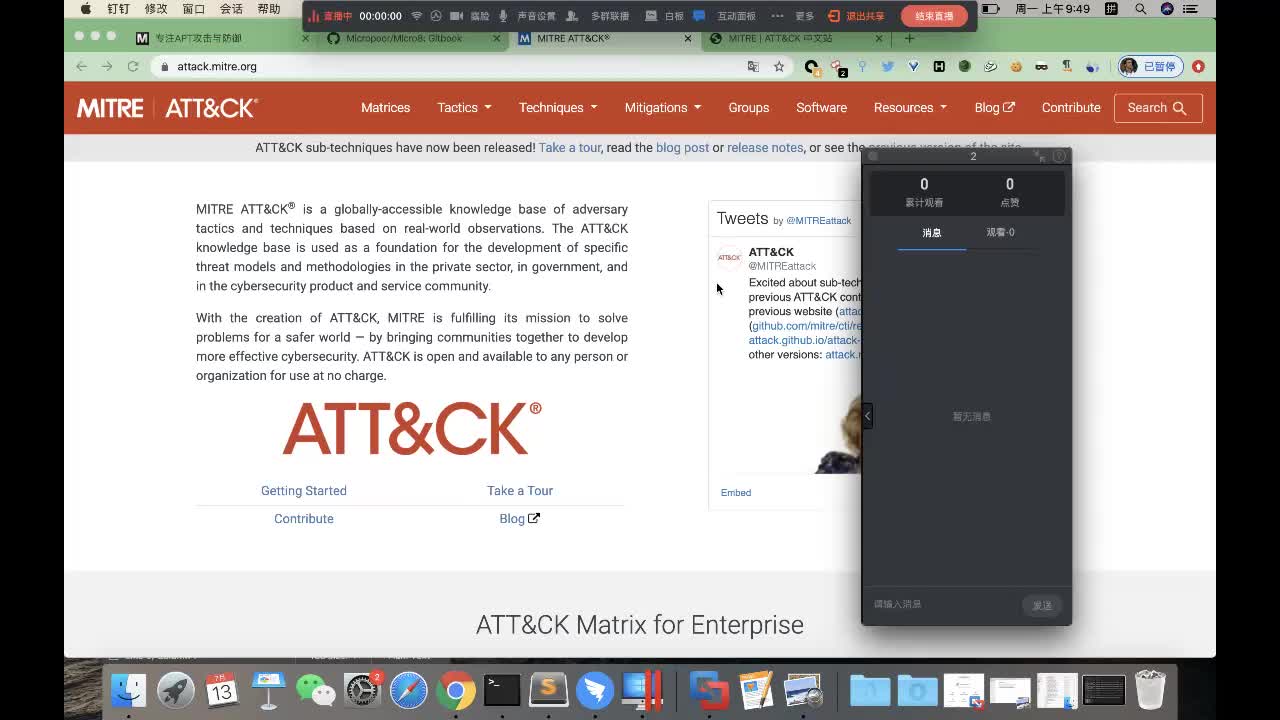
Task: Open DingTalk blue wing icon in dock
Action: tap(595, 690)
